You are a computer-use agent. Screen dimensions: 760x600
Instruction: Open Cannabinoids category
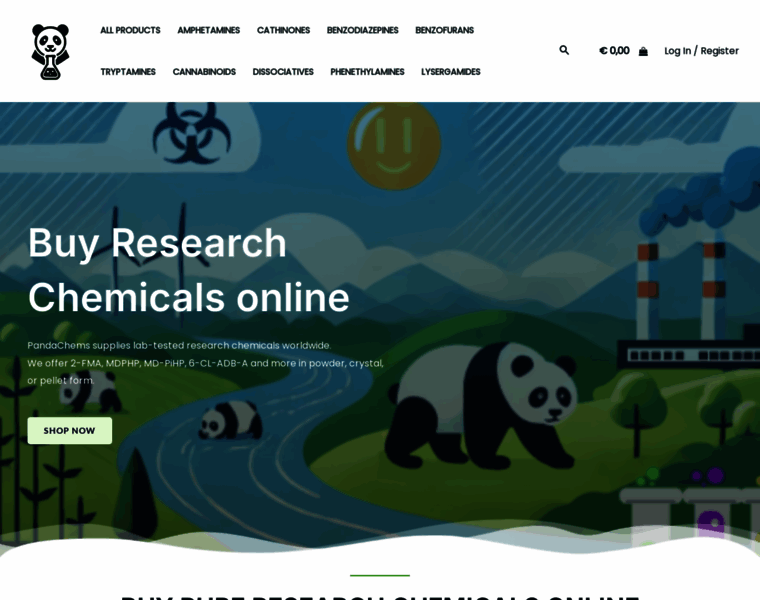(x=204, y=72)
